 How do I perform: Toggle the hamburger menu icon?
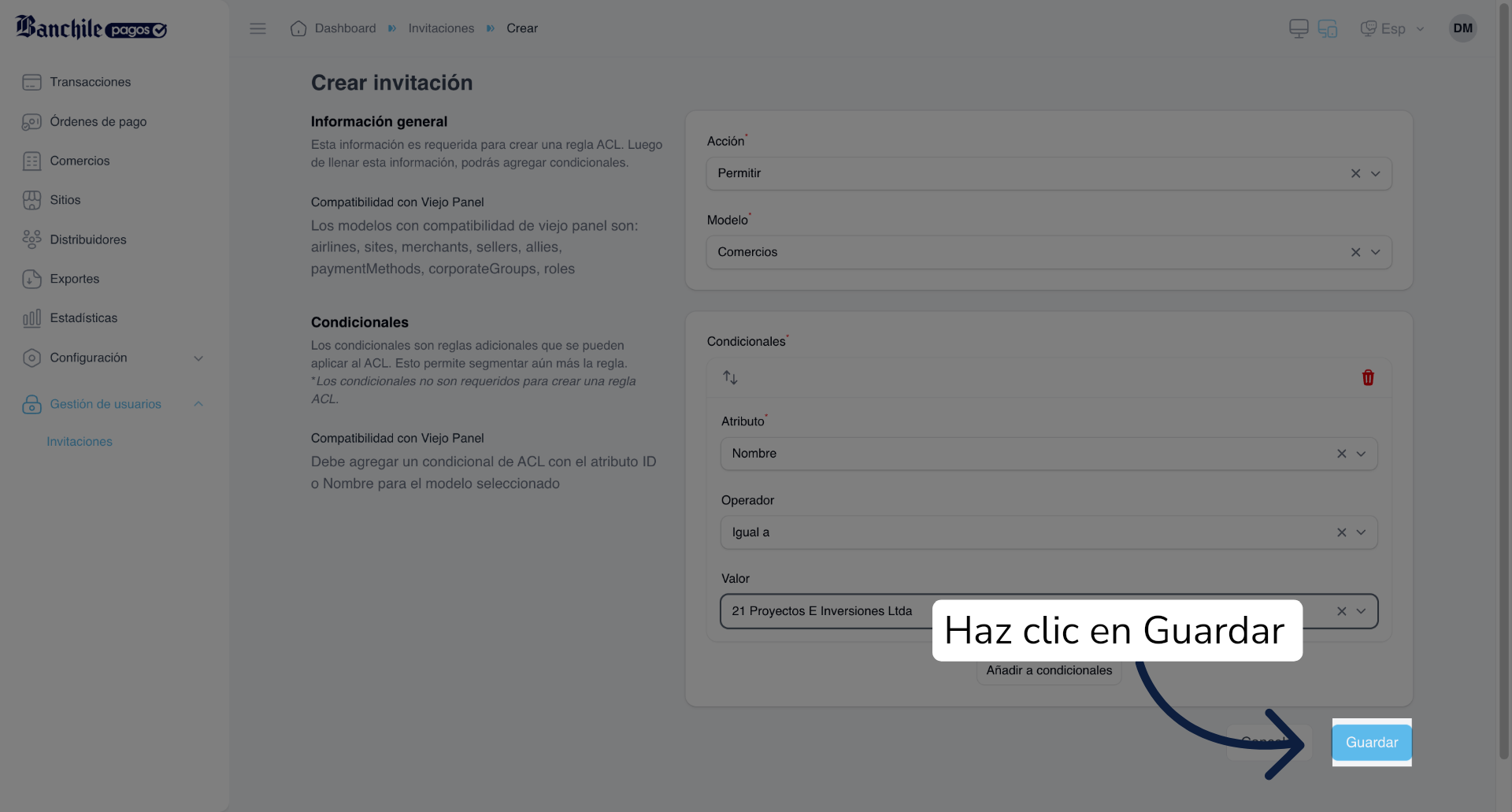[x=258, y=28]
